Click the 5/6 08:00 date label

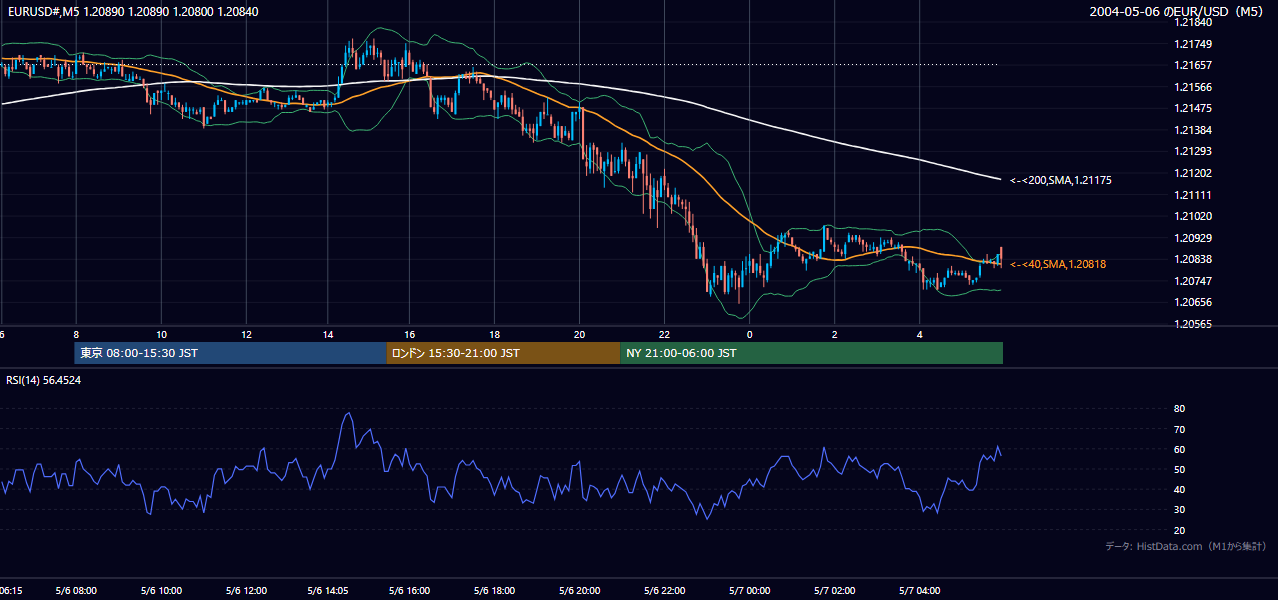point(78,591)
